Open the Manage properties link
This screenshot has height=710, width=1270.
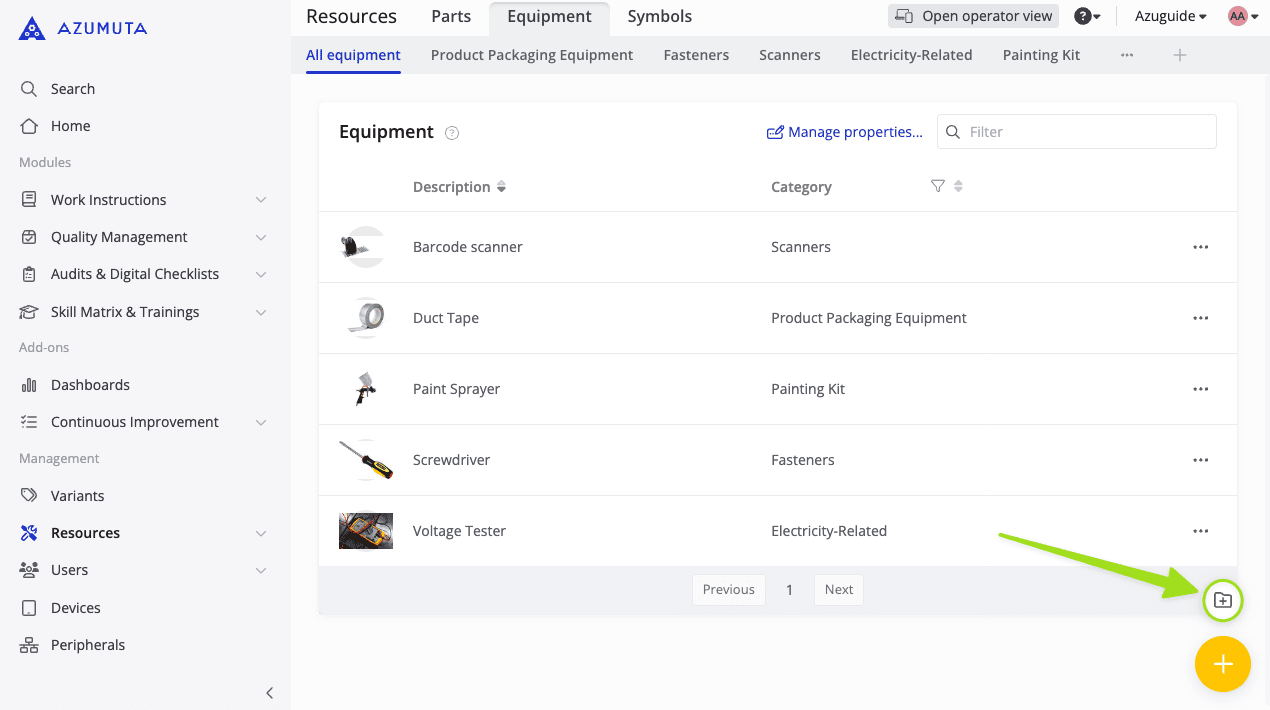click(845, 132)
